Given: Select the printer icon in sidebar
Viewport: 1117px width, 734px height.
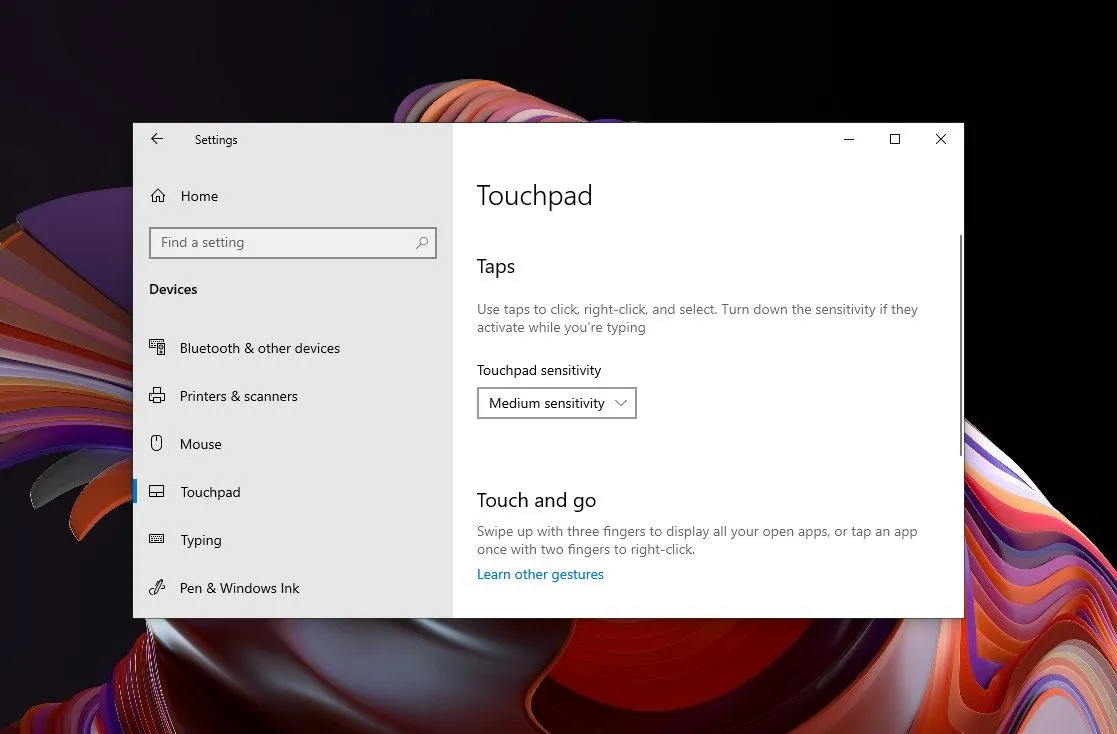Looking at the screenshot, I should (x=157, y=396).
